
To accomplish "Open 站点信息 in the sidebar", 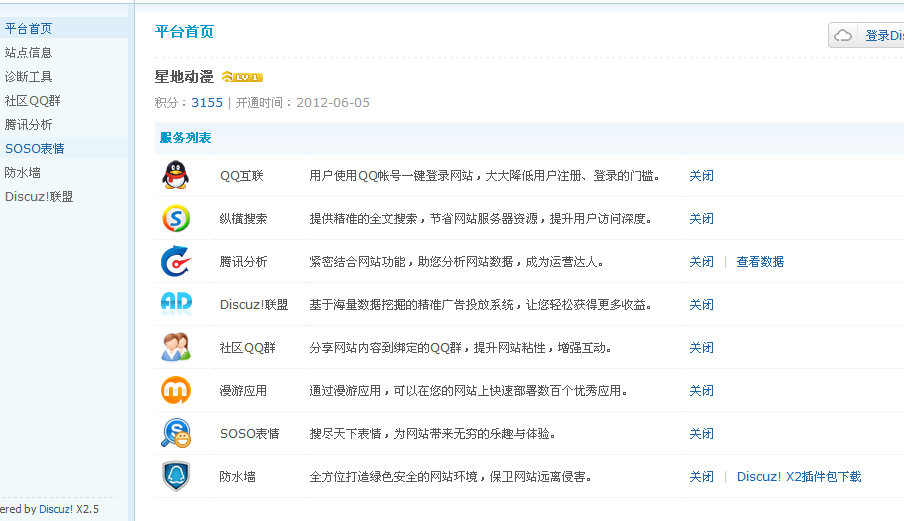I will (x=28, y=52).
